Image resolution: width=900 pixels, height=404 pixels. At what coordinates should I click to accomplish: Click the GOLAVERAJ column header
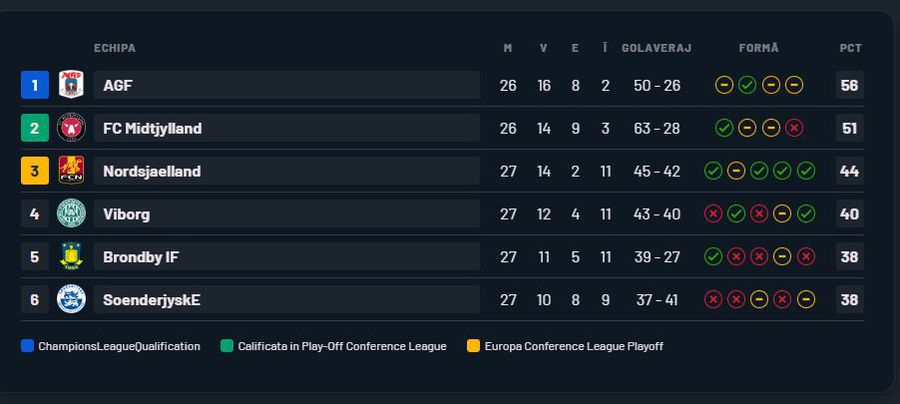click(656, 48)
